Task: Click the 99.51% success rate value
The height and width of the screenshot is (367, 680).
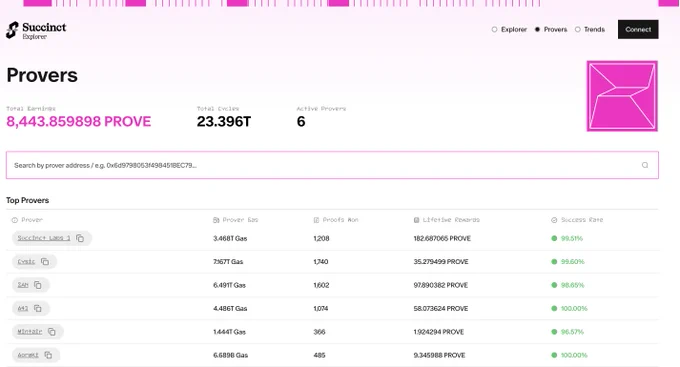Action: pyautogui.click(x=572, y=238)
